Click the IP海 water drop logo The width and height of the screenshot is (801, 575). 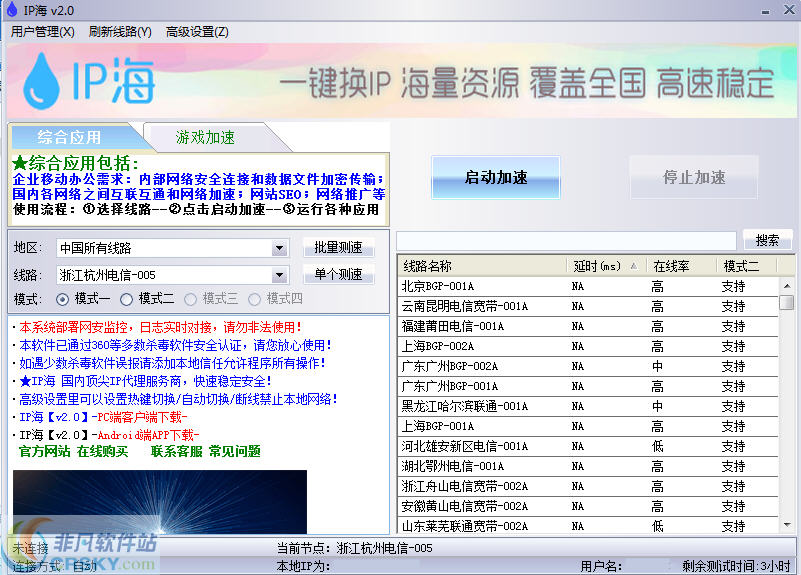43,83
